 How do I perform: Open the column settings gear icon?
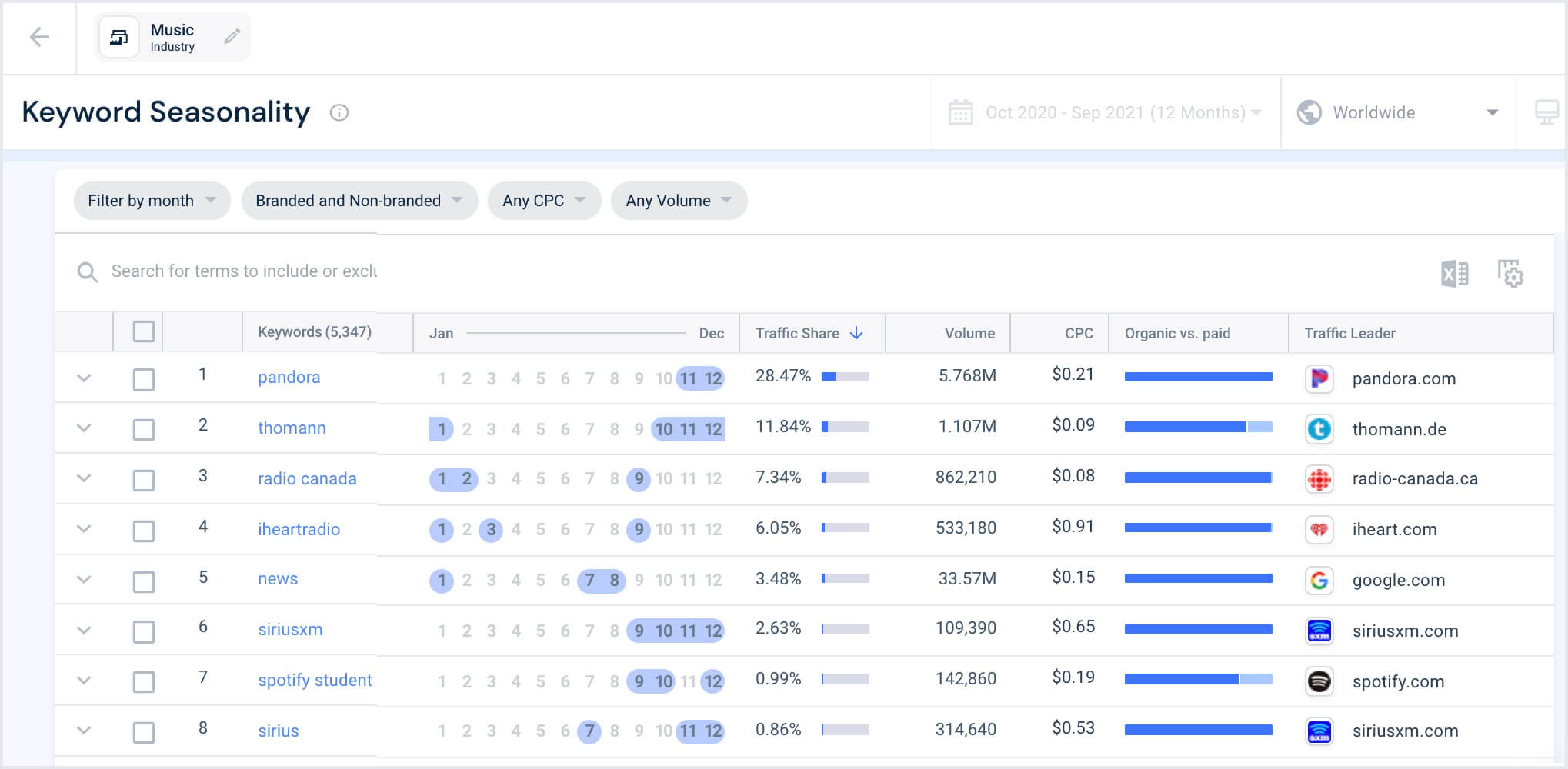click(1510, 273)
